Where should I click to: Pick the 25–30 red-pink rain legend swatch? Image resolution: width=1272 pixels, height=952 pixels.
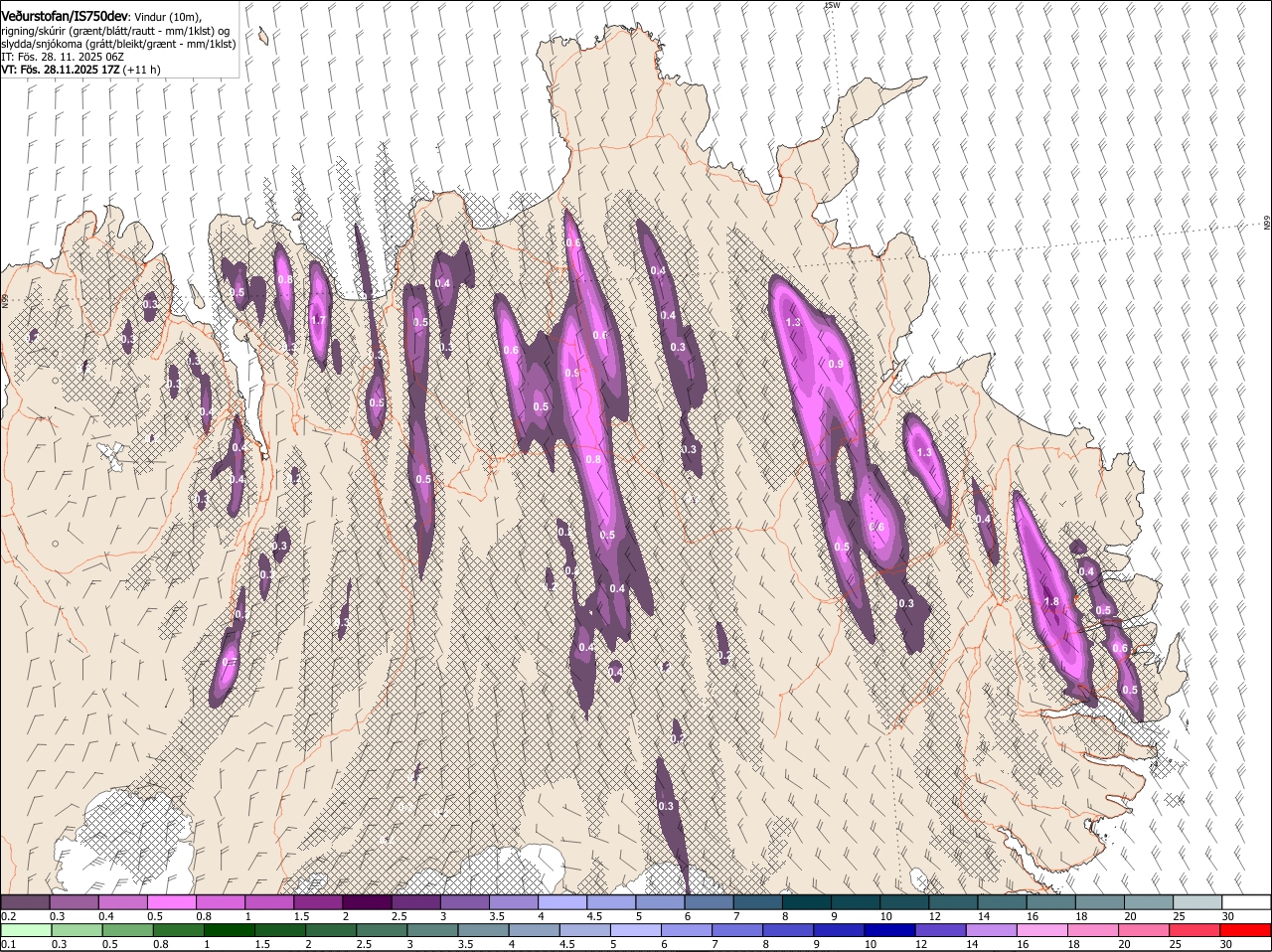pos(1195,930)
